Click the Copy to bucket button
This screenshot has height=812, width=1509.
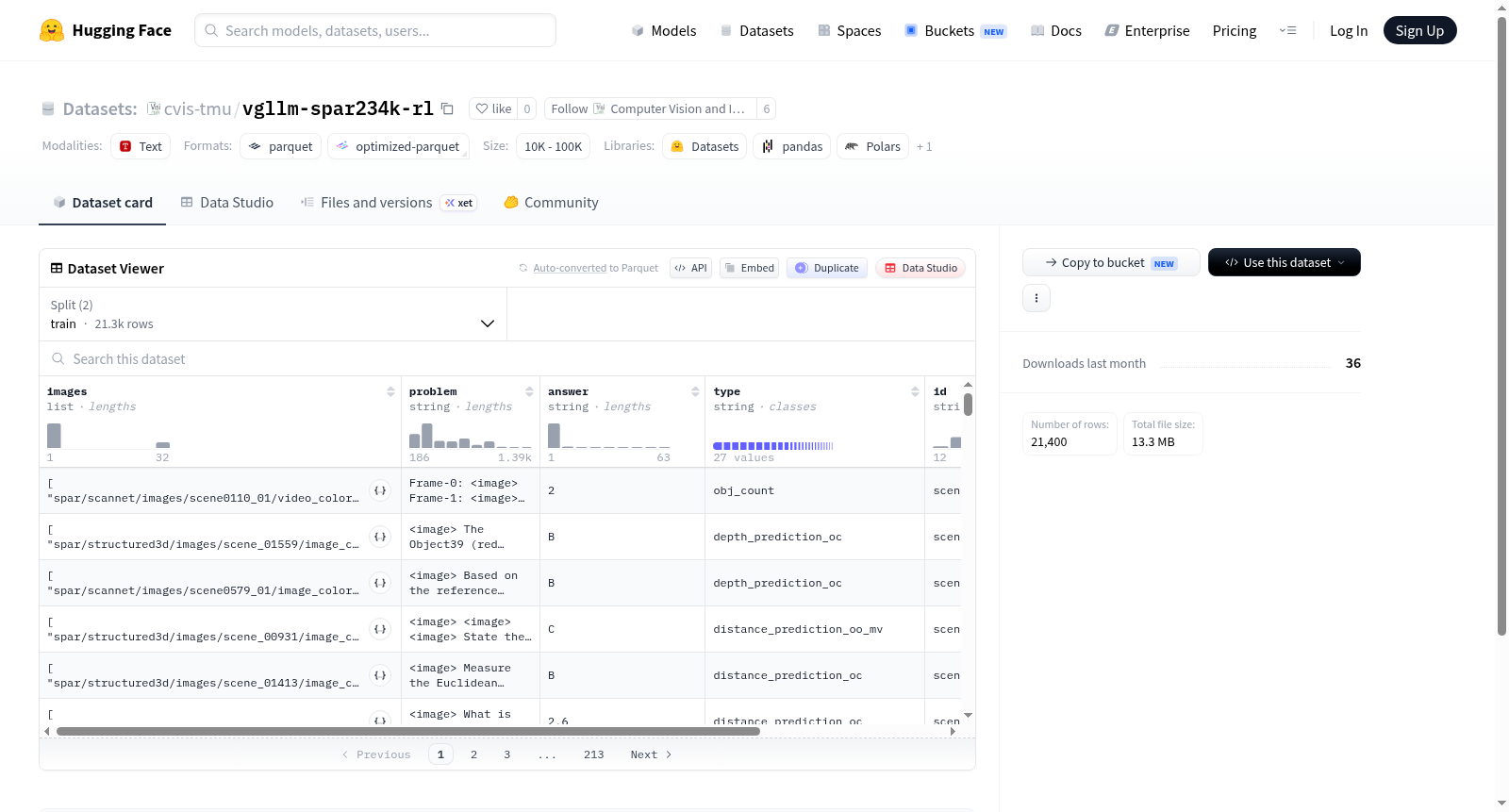(1111, 262)
